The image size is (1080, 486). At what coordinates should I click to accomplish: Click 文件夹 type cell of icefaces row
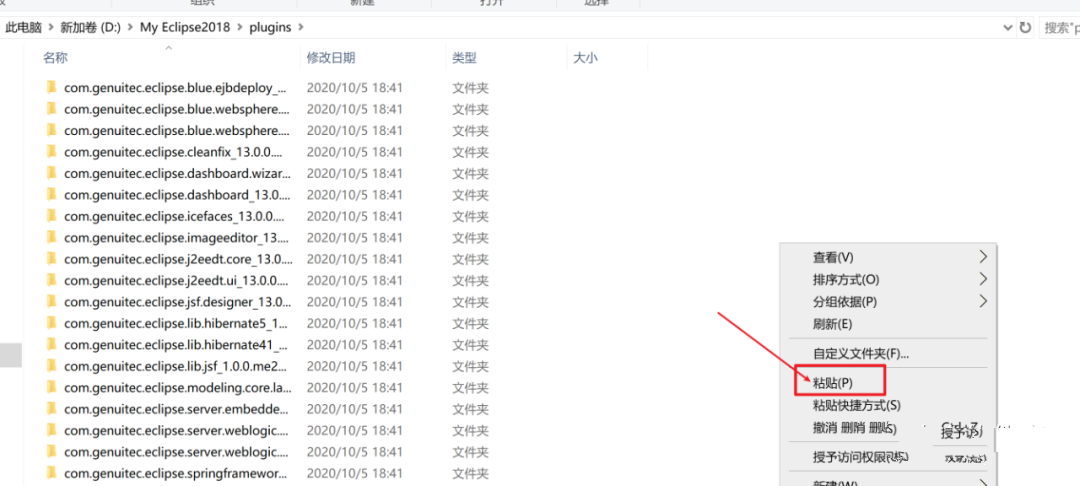coord(470,216)
